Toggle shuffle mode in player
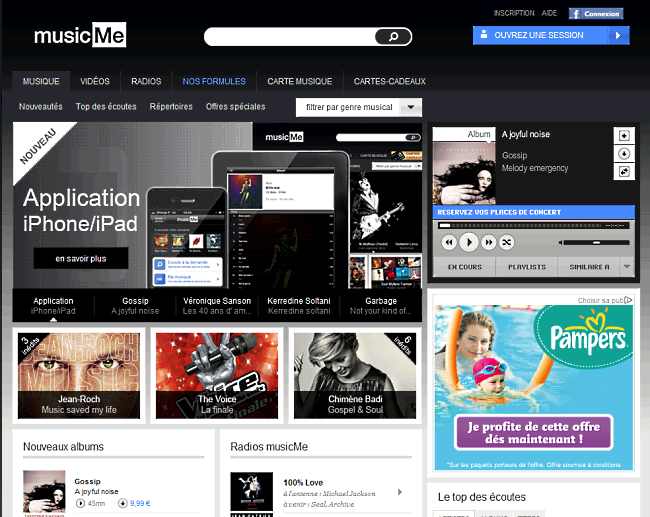The image size is (650, 517). 507,242
